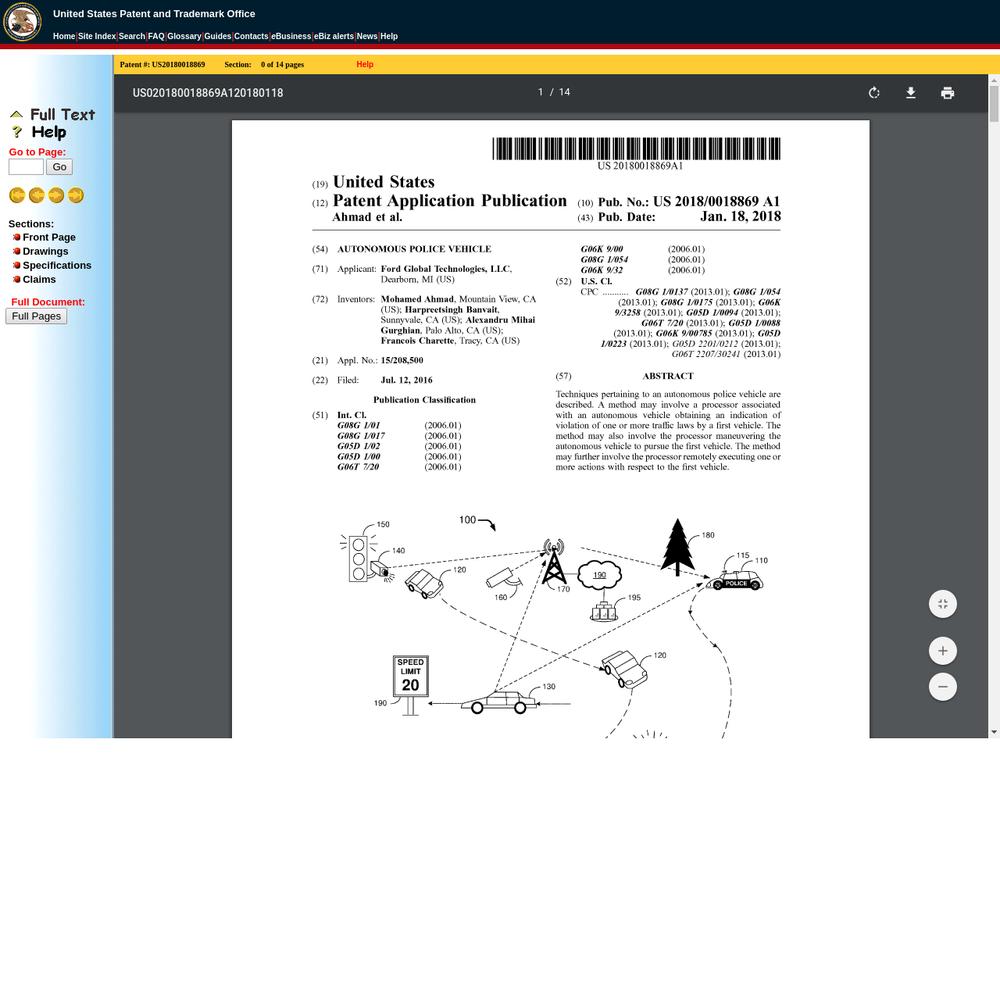Viewport: 1000px width, 1000px height.
Task: Go to previous page with gold arrow
Action: [37, 195]
